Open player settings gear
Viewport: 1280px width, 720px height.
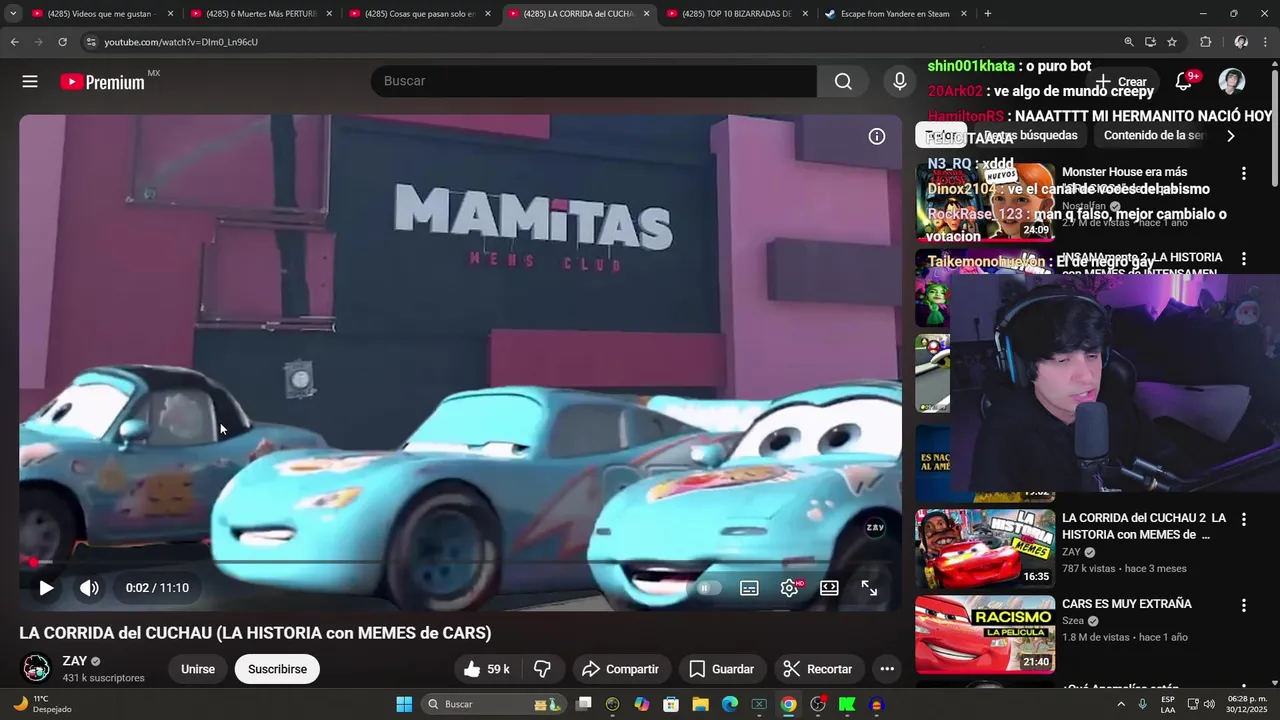point(790,588)
